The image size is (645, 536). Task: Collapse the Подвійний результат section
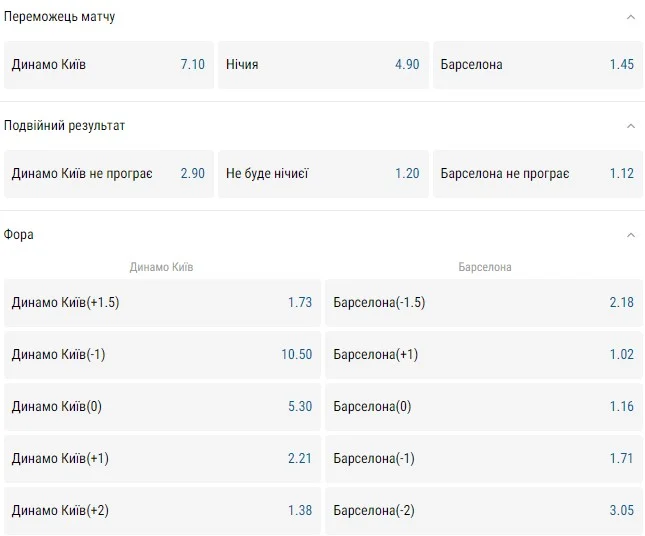[630, 126]
